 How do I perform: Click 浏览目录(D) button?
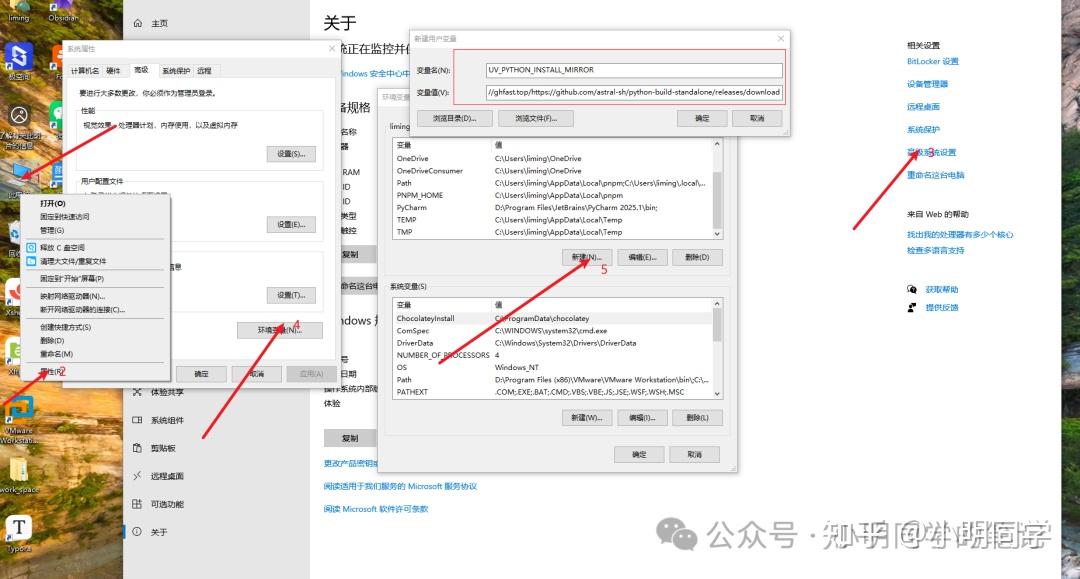[x=455, y=118]
